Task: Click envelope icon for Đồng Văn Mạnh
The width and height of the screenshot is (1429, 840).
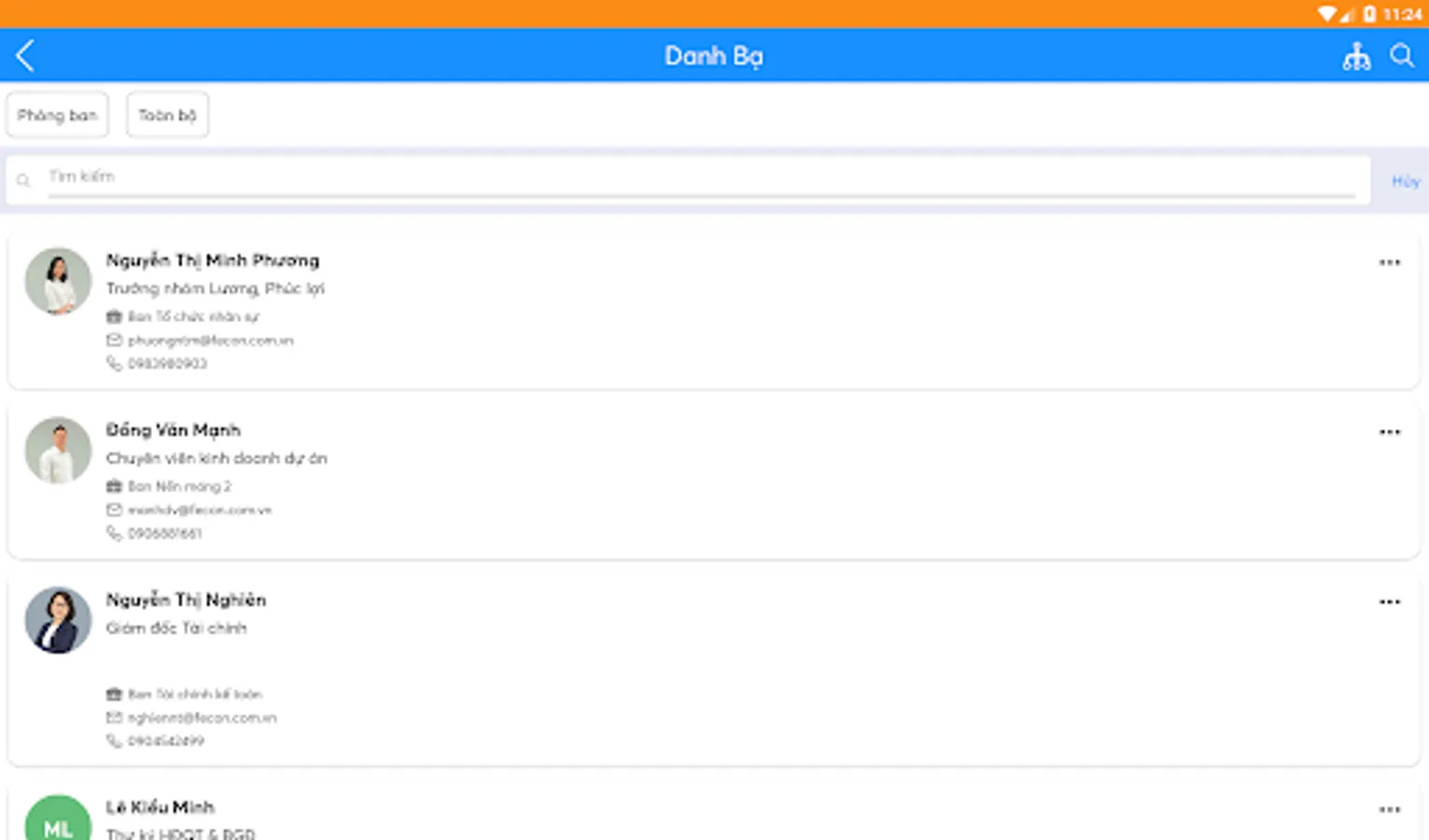Action: [x=114, y=510]
